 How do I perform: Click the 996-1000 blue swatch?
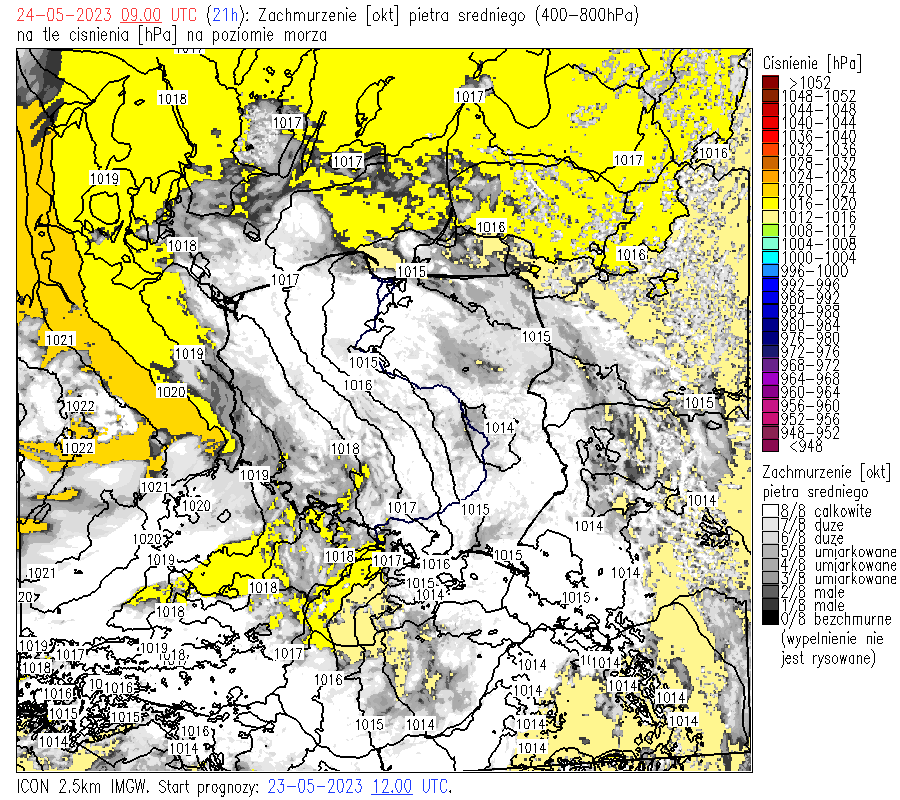pyautogui.click(x=770, y=271)
